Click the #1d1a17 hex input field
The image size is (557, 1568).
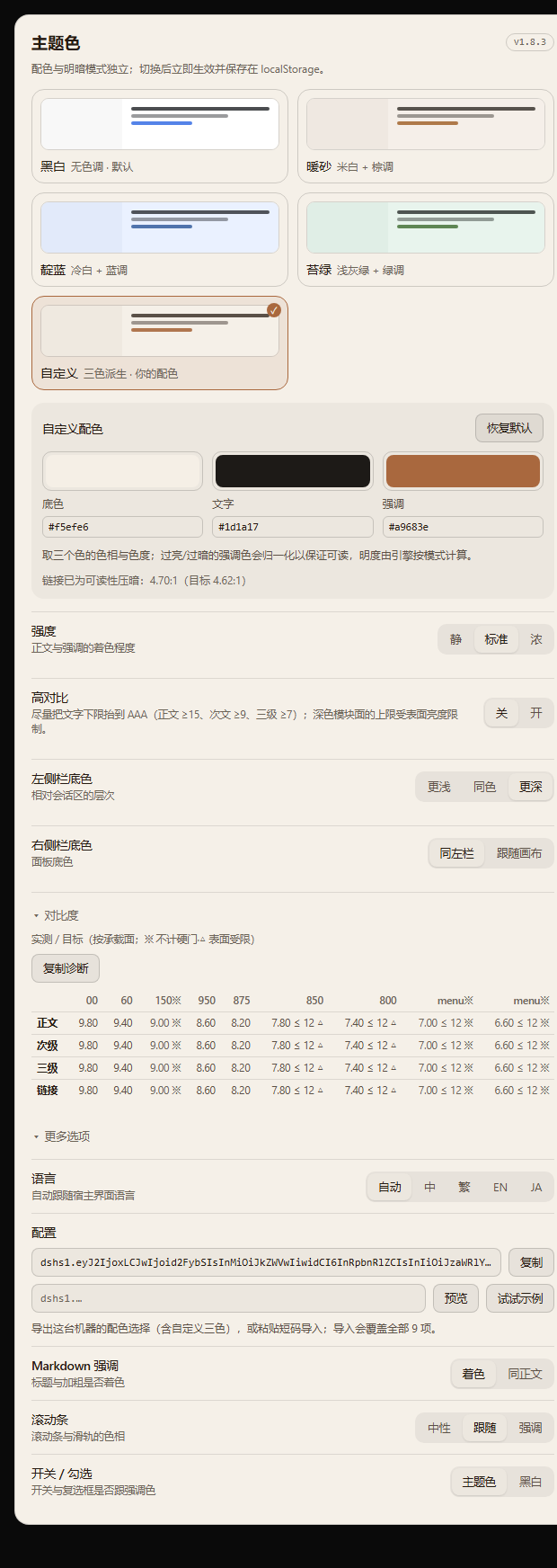click(293, 527)
